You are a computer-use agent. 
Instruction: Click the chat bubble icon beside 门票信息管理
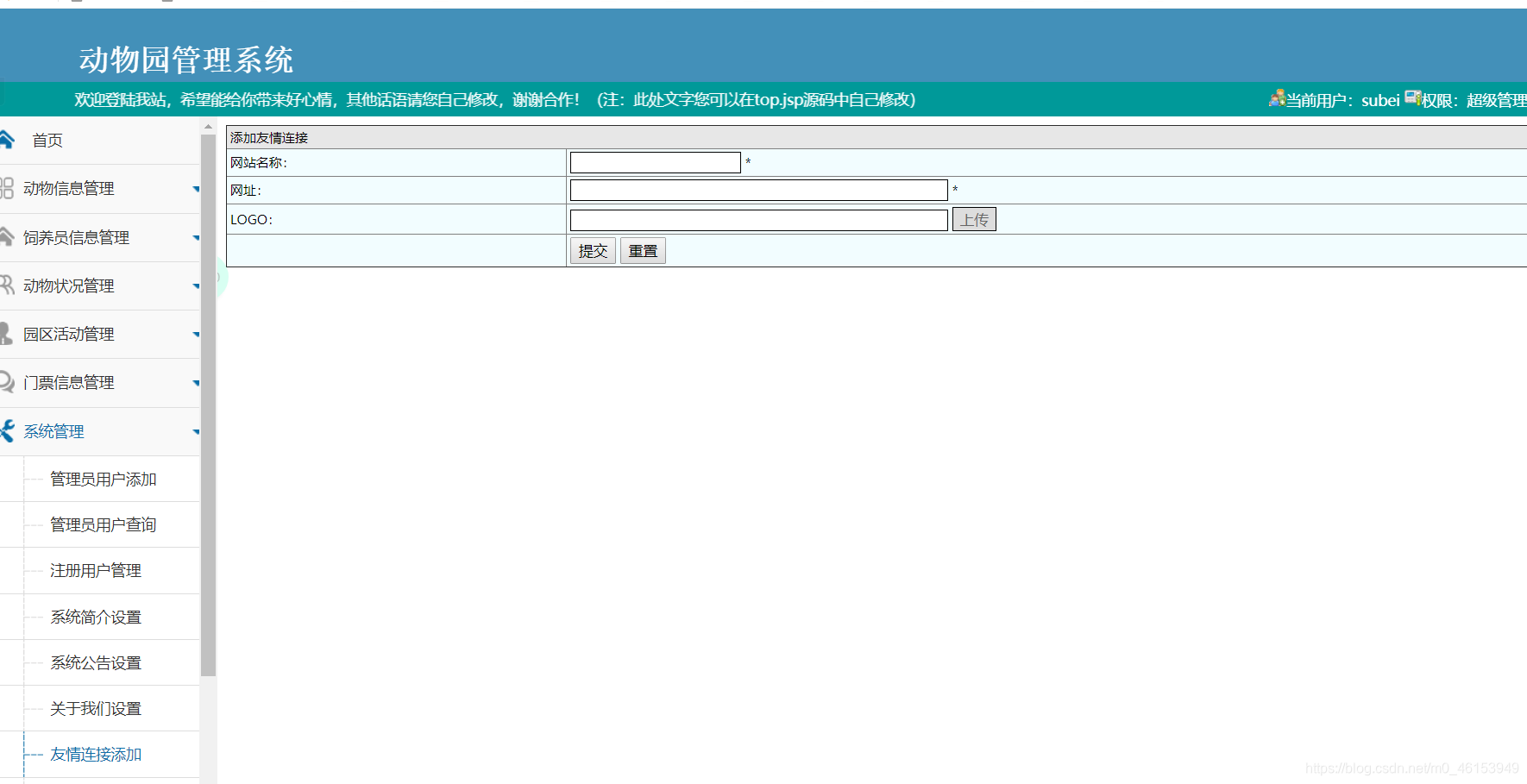coord(7,381)
